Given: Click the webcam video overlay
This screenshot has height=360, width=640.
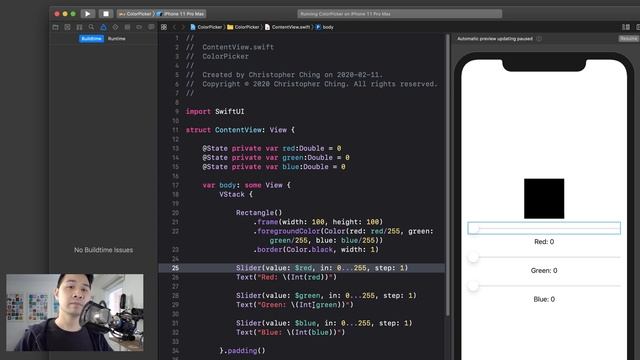Looking at the screenshot, I should tap(75, 313).
